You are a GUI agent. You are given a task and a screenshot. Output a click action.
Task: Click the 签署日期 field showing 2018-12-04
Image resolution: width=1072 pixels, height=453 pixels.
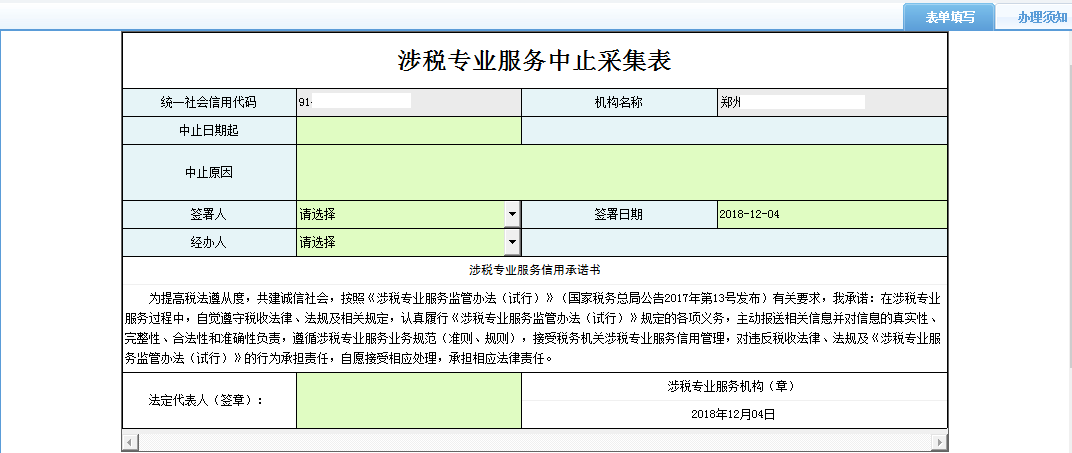[x=831, y=214]
